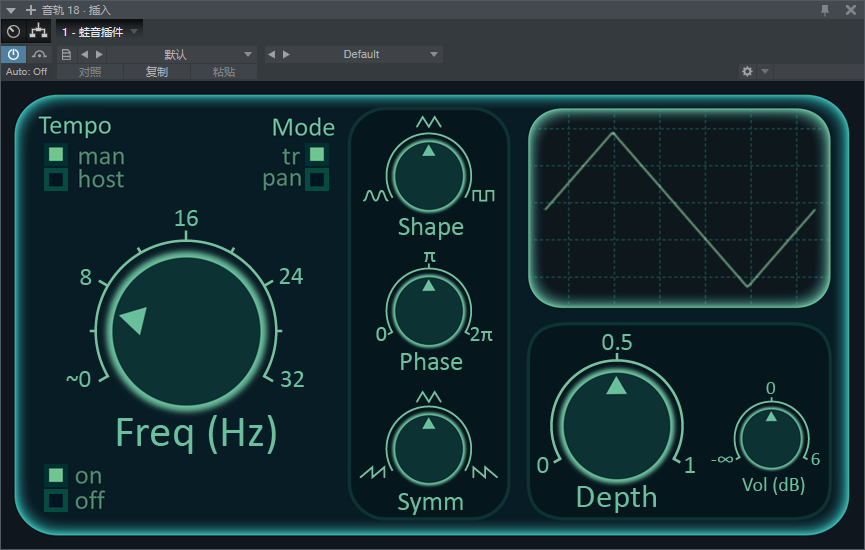
Task: Click the right-skewed saw icon beside Symm
Action: [485, 472]
